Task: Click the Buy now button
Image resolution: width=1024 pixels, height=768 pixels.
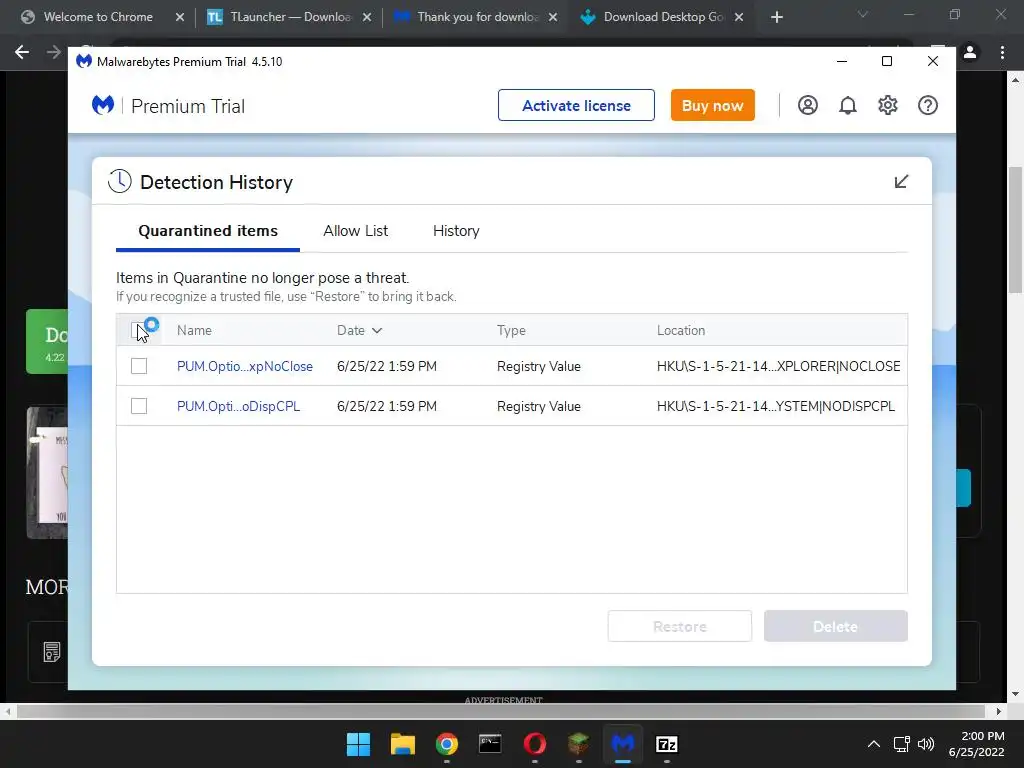Action: 712,105
